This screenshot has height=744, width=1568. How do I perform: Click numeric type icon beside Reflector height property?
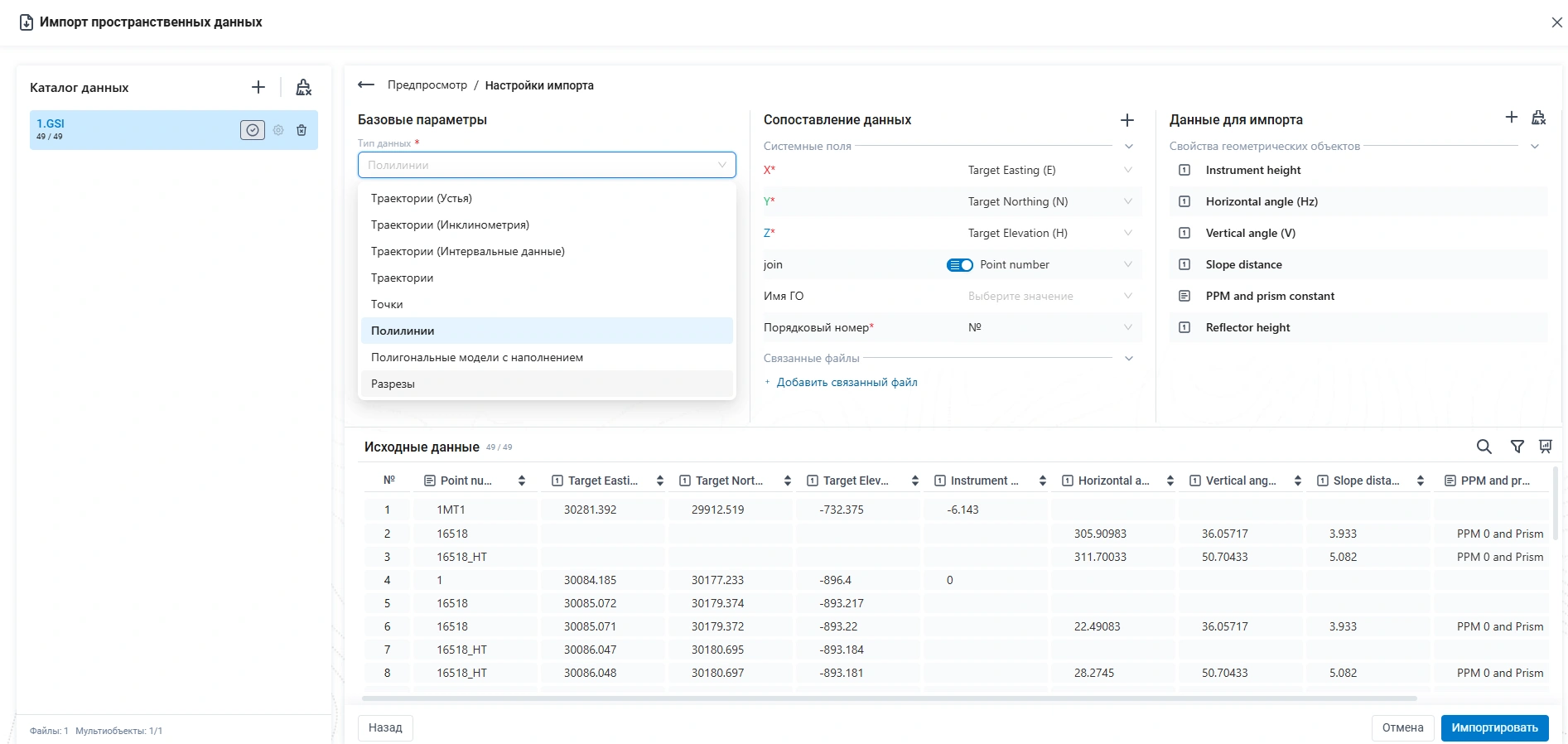[1184, 327]
